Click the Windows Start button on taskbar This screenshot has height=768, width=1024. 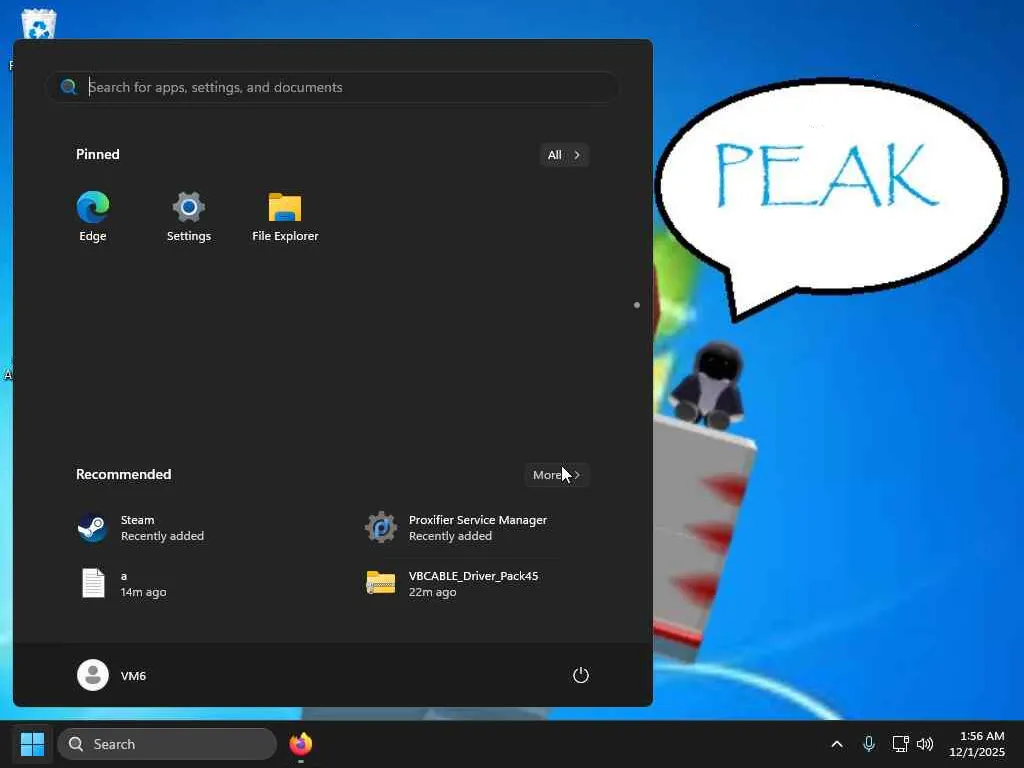point(32,744)
